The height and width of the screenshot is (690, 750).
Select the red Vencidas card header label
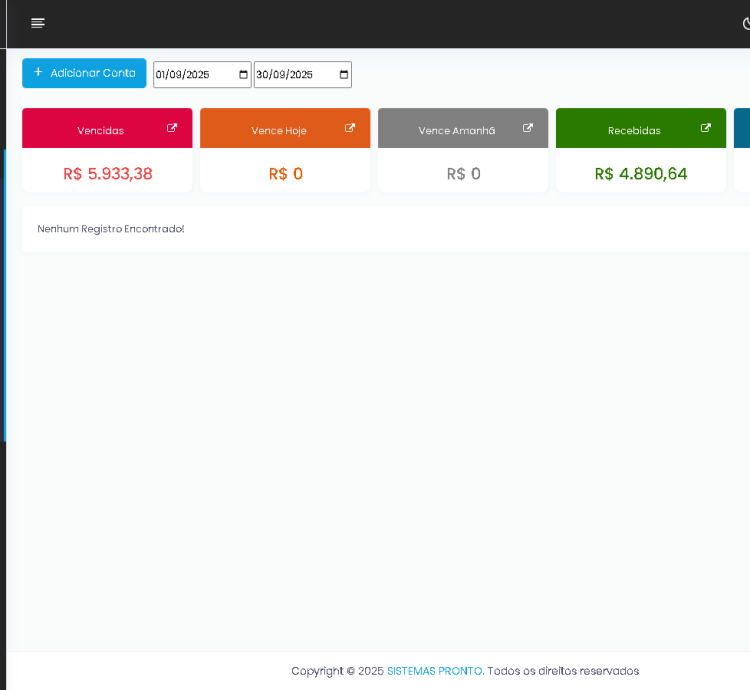[100, 131]
